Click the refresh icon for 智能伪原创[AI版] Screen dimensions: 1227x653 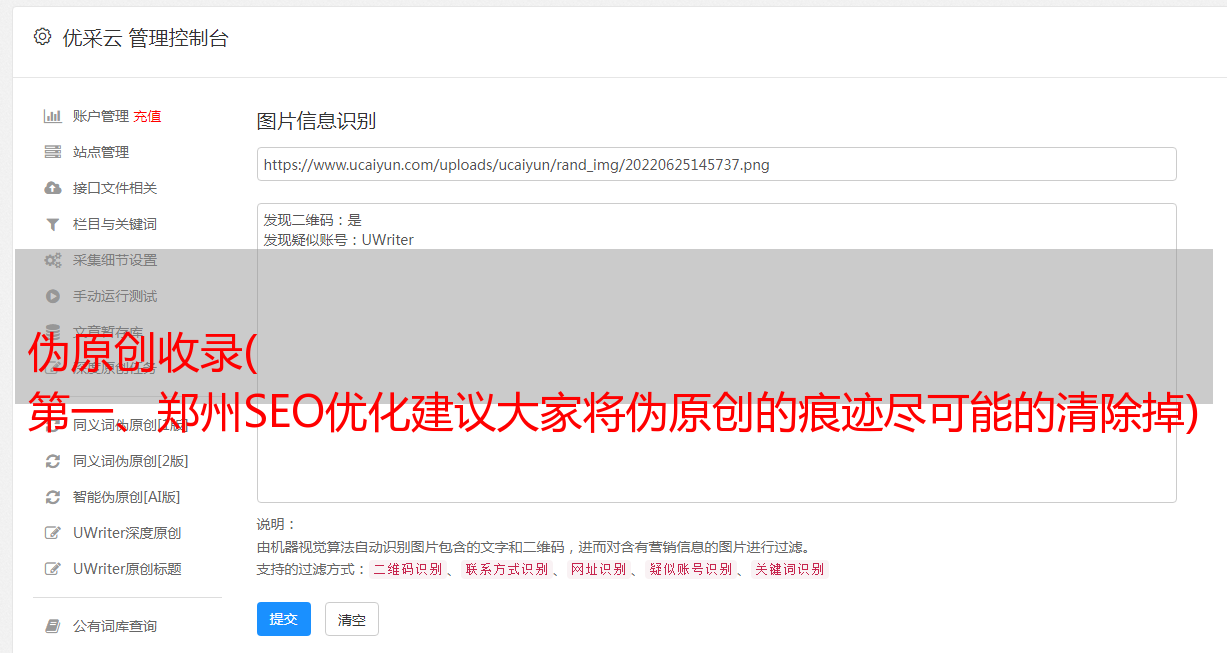[x=53, y=497]
